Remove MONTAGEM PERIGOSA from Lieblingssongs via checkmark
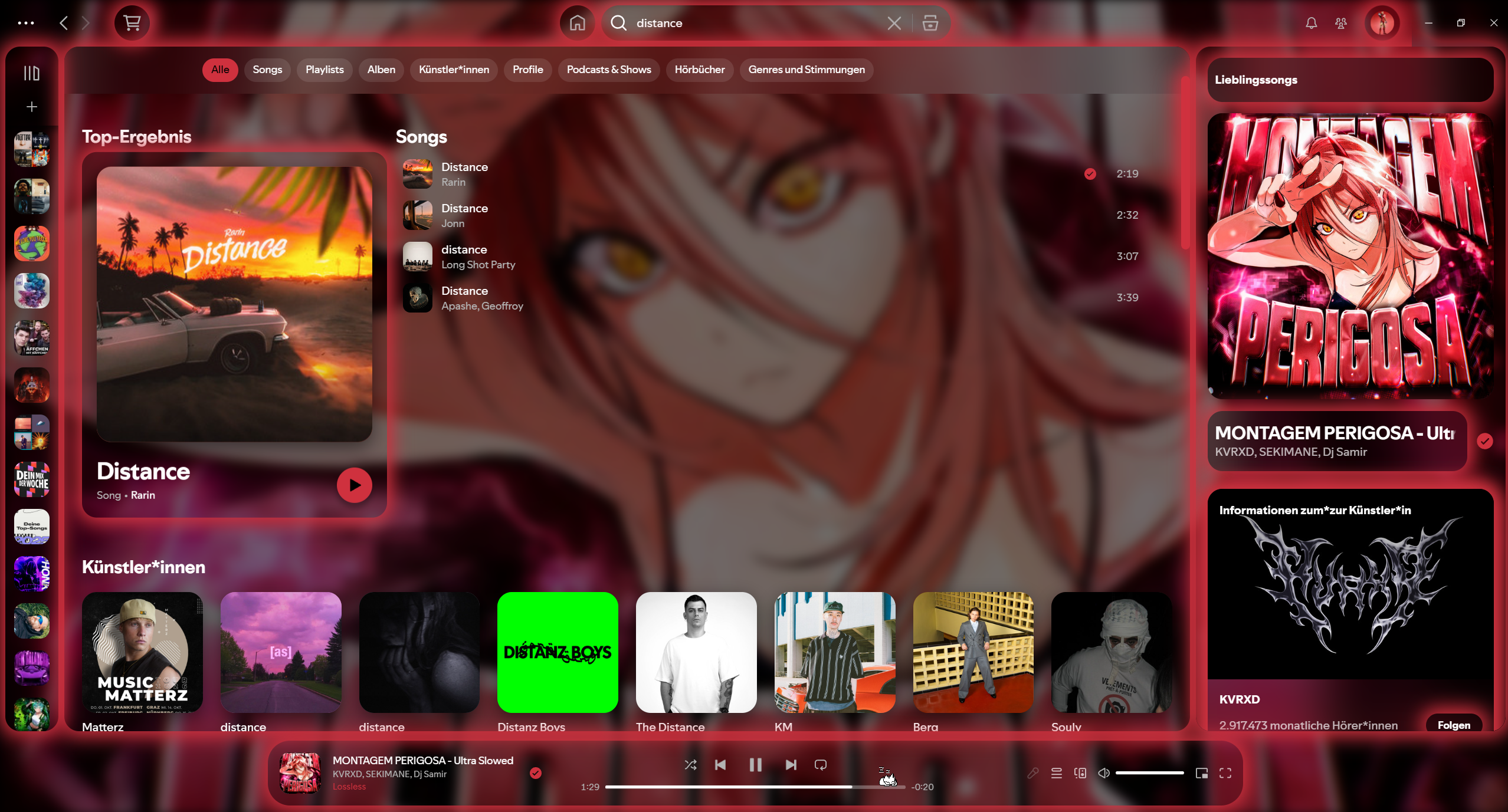This screenshot has height=812, width=1508. pyautogui.click(x=1486, y=440)
